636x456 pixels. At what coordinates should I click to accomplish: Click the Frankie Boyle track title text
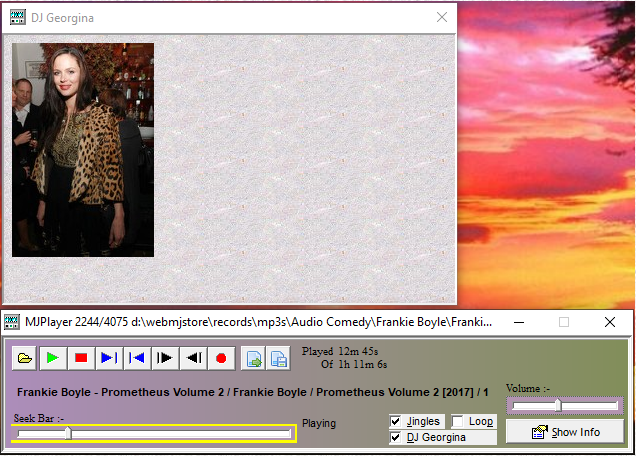(252, 392)
